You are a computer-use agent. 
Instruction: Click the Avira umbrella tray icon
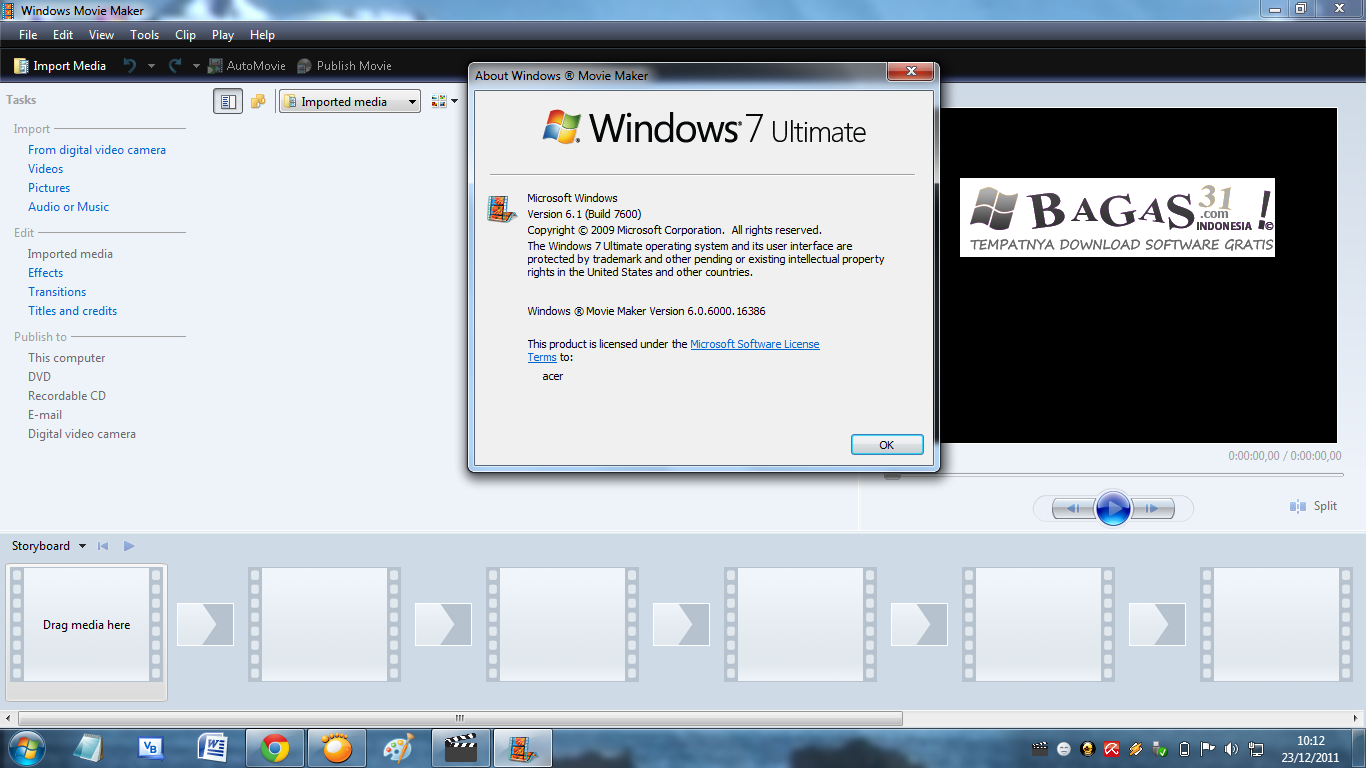pos(1112,748)
